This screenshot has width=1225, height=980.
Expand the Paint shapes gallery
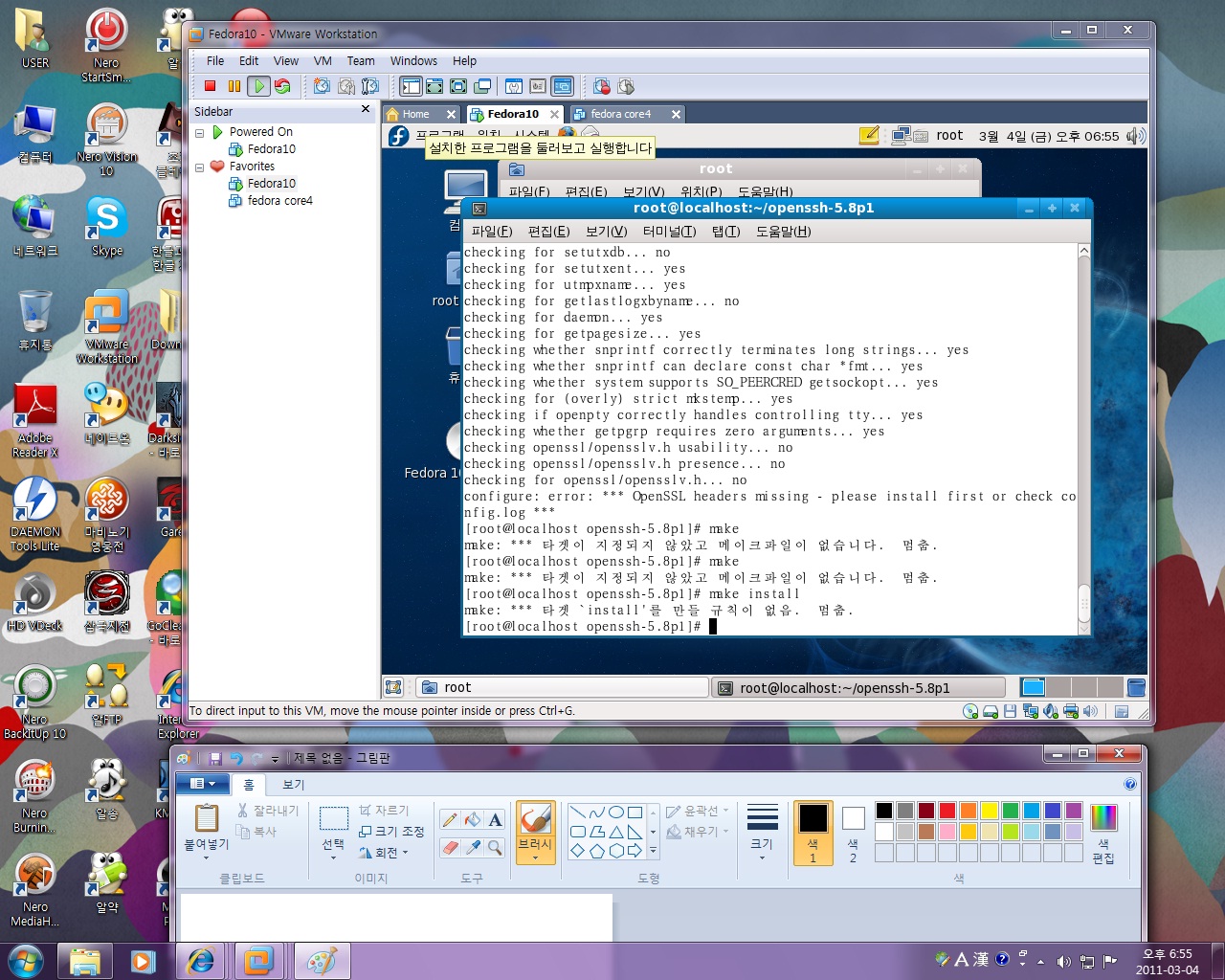click(x=654, y=850)
